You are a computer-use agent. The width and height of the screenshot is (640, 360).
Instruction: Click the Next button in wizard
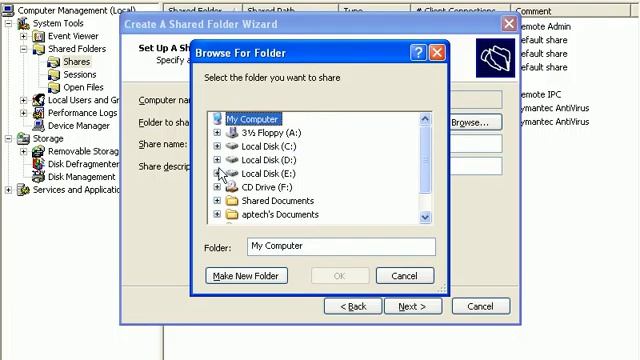click(x=413, y=307)
